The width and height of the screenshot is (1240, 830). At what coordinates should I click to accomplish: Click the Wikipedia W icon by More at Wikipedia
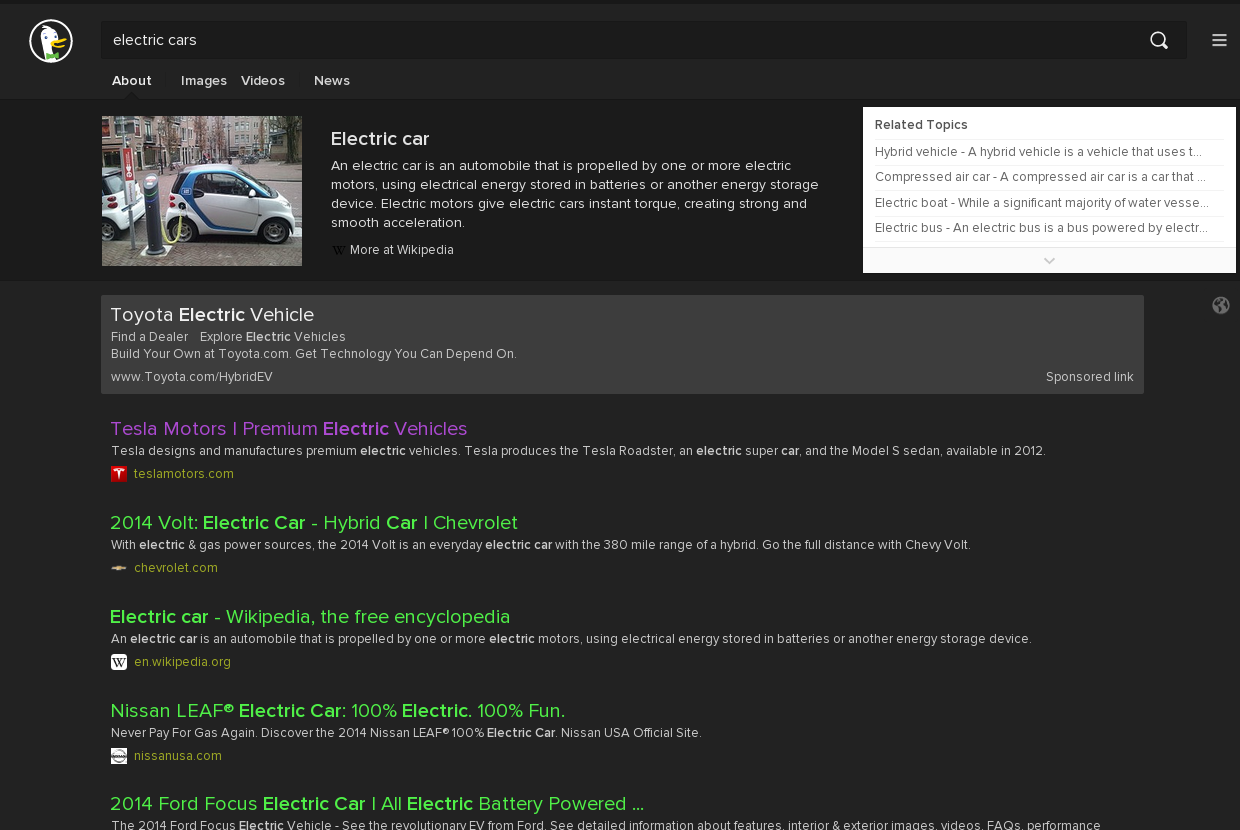coord(338,250)
